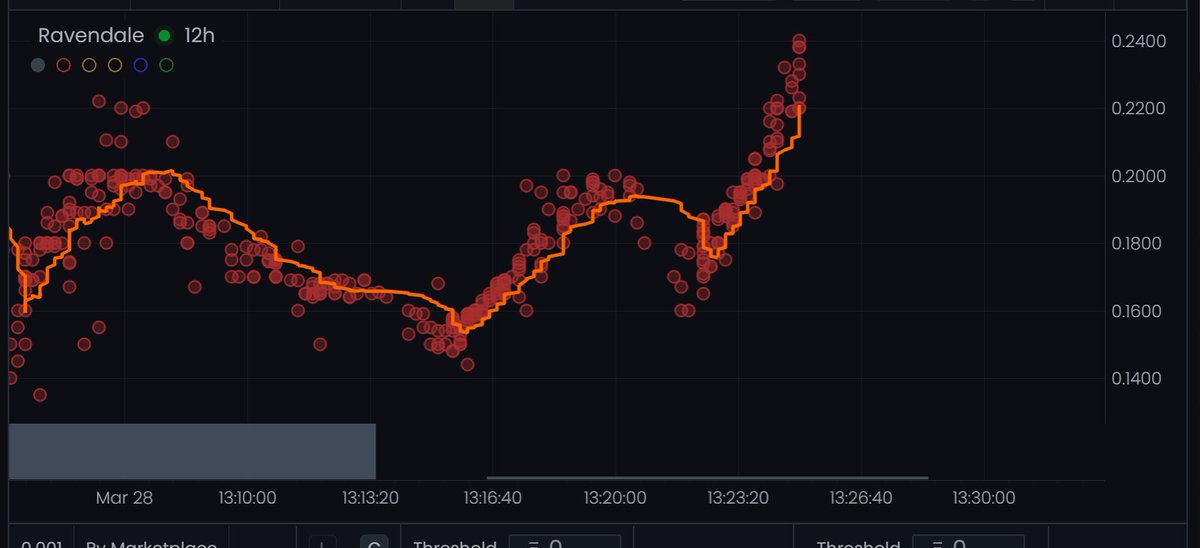This screenshot has height=548, width=1200.
Task: Click the 0.1400 price axis label
Action: tap(1138, 378)
